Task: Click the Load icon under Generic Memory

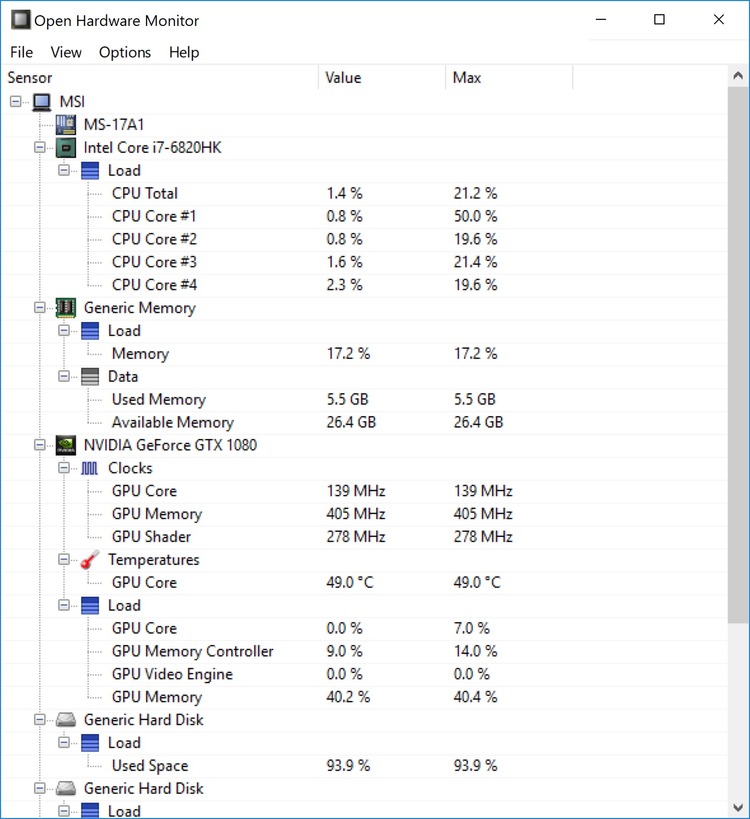Action: pyautogui.click(x=90, y=331)
